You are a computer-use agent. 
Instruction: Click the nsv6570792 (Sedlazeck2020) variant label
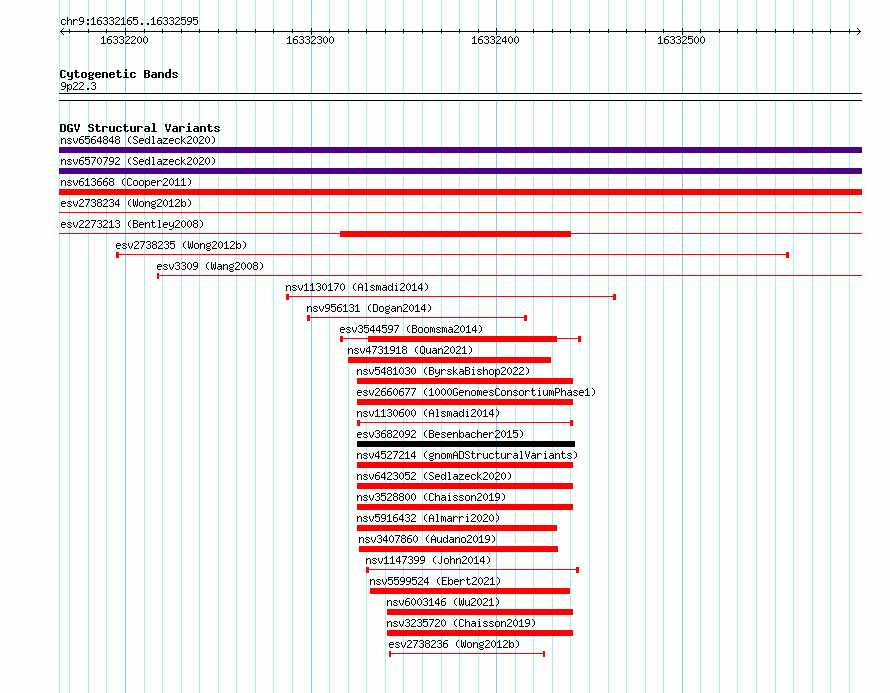(x=138, y=161)
